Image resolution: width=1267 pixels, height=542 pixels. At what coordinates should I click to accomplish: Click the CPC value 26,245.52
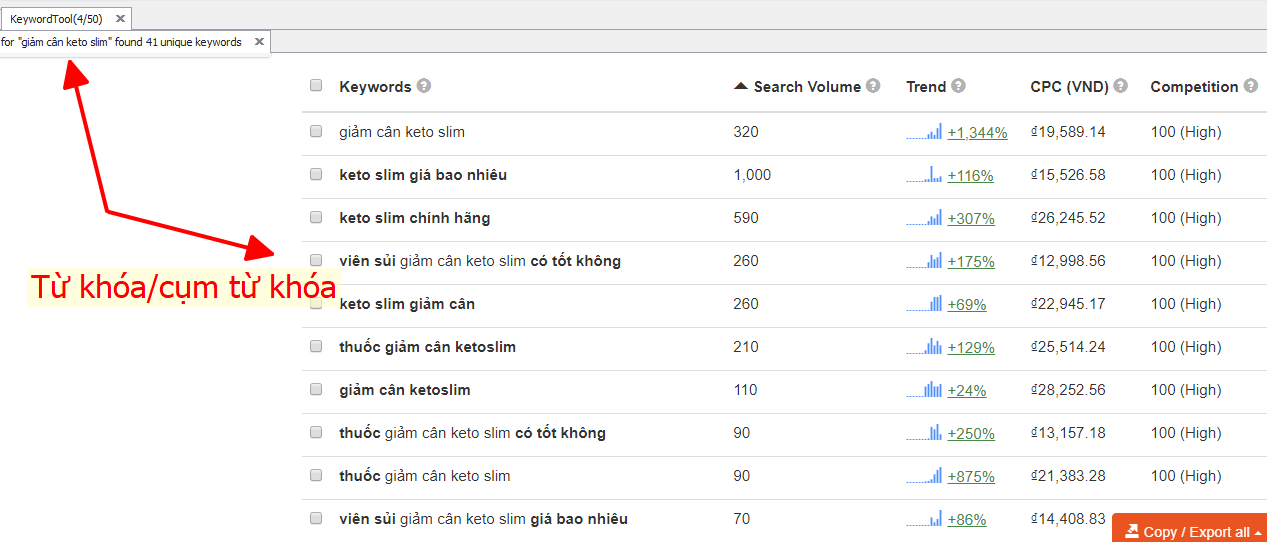(1068, 218)
